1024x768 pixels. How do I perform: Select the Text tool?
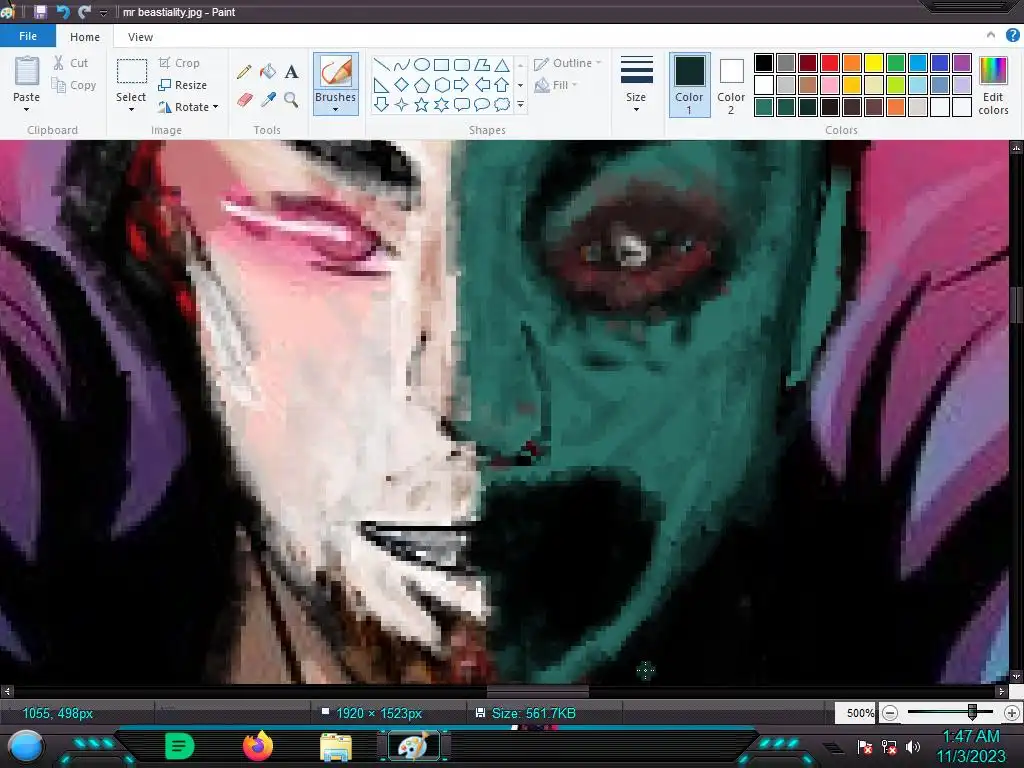click(291, 72)
